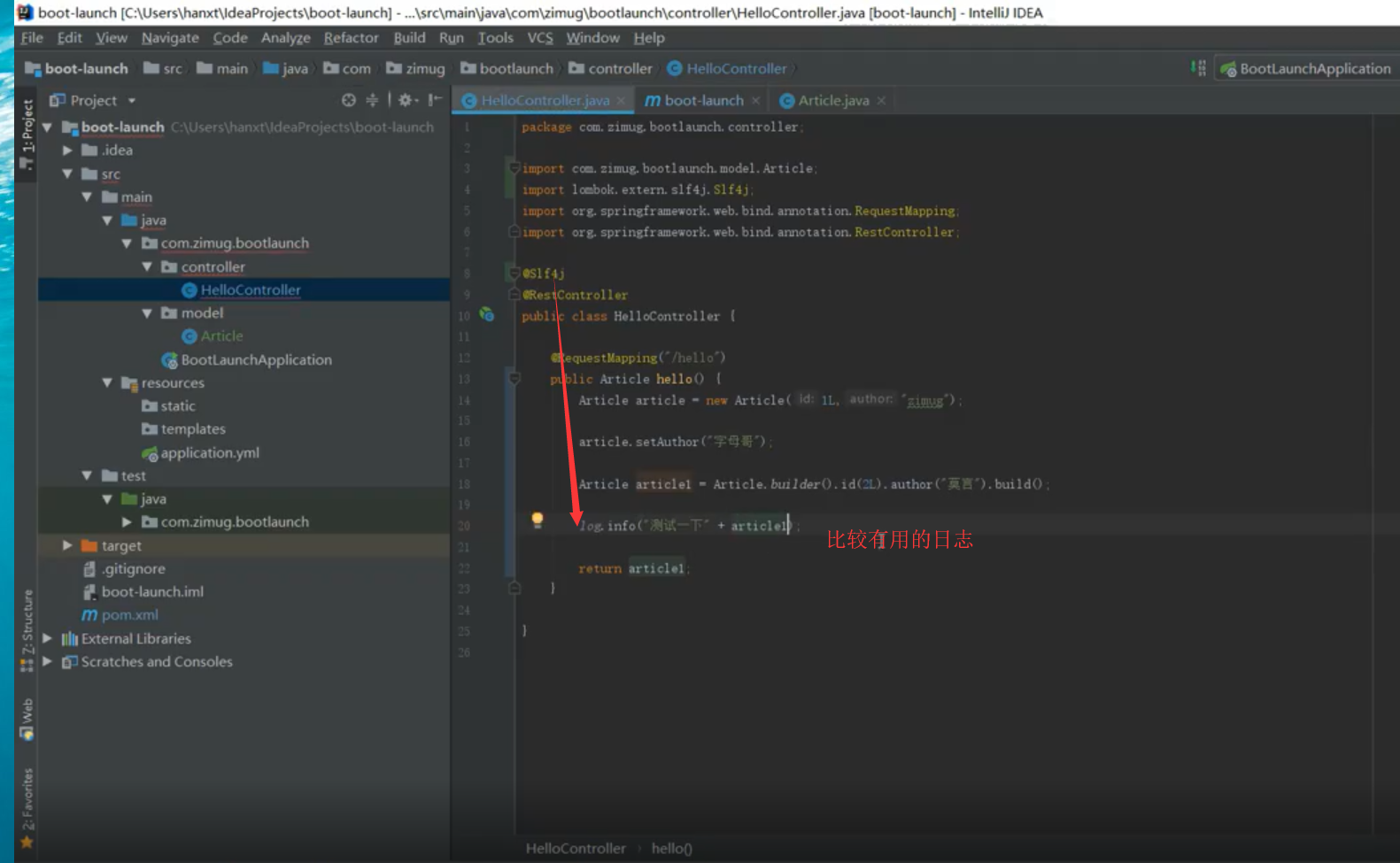Collapse the controller package
Viewport: 1400px width, 863px height.
pos(147,266)
